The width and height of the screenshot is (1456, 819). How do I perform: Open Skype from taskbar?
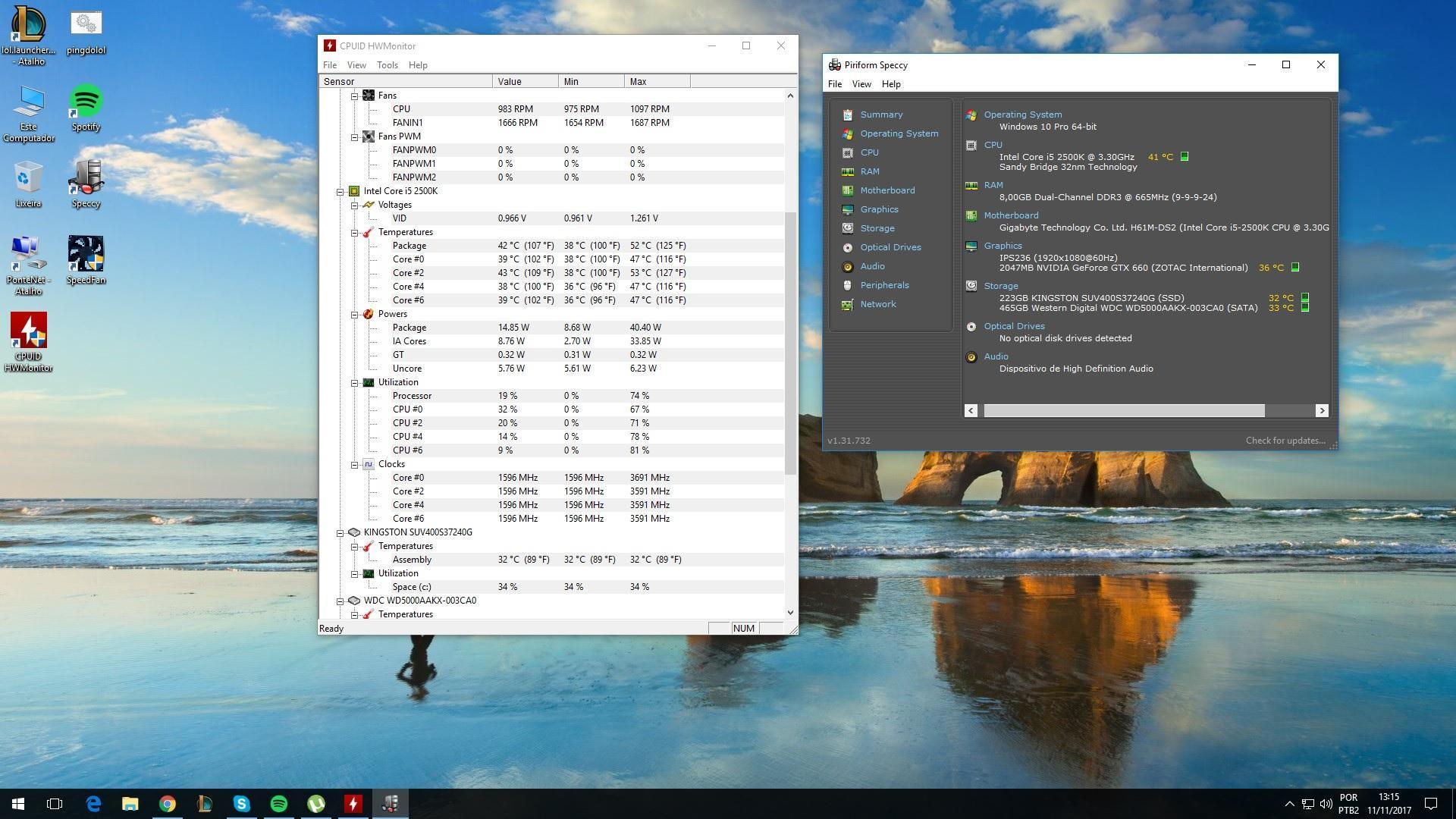click(x=242, y=804)
